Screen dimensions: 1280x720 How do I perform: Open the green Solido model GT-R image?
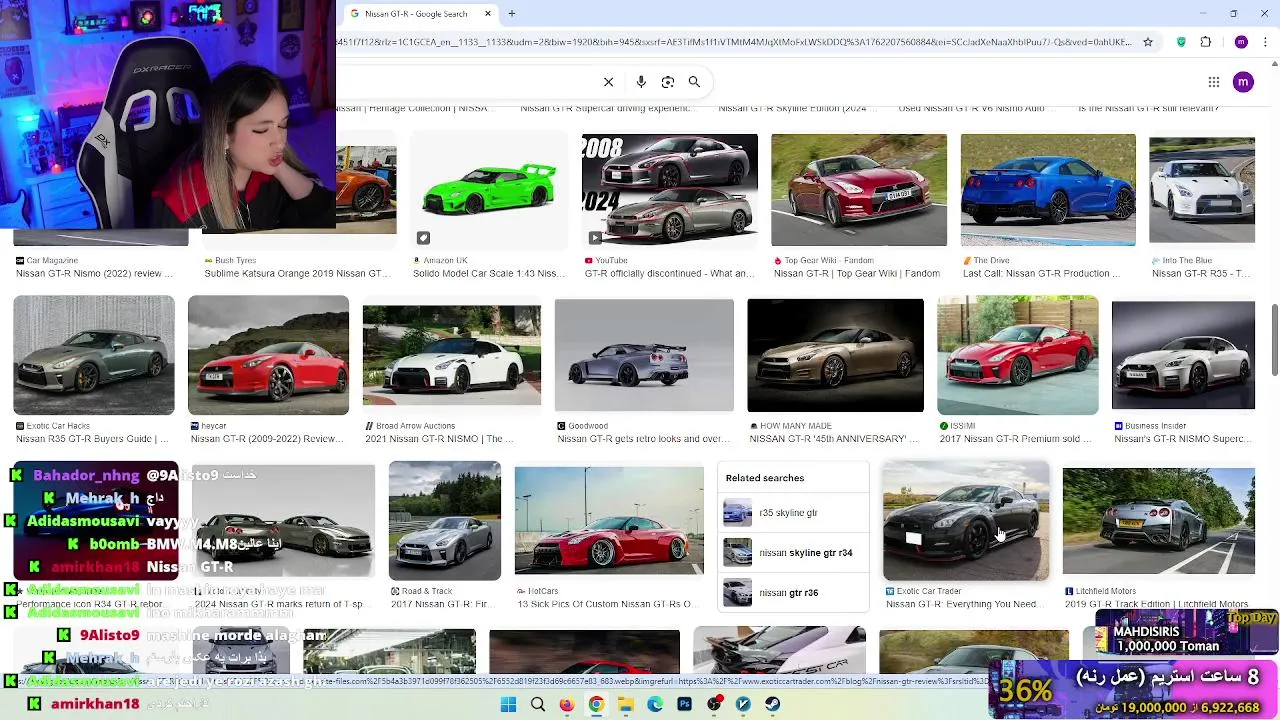coord(489,190)
